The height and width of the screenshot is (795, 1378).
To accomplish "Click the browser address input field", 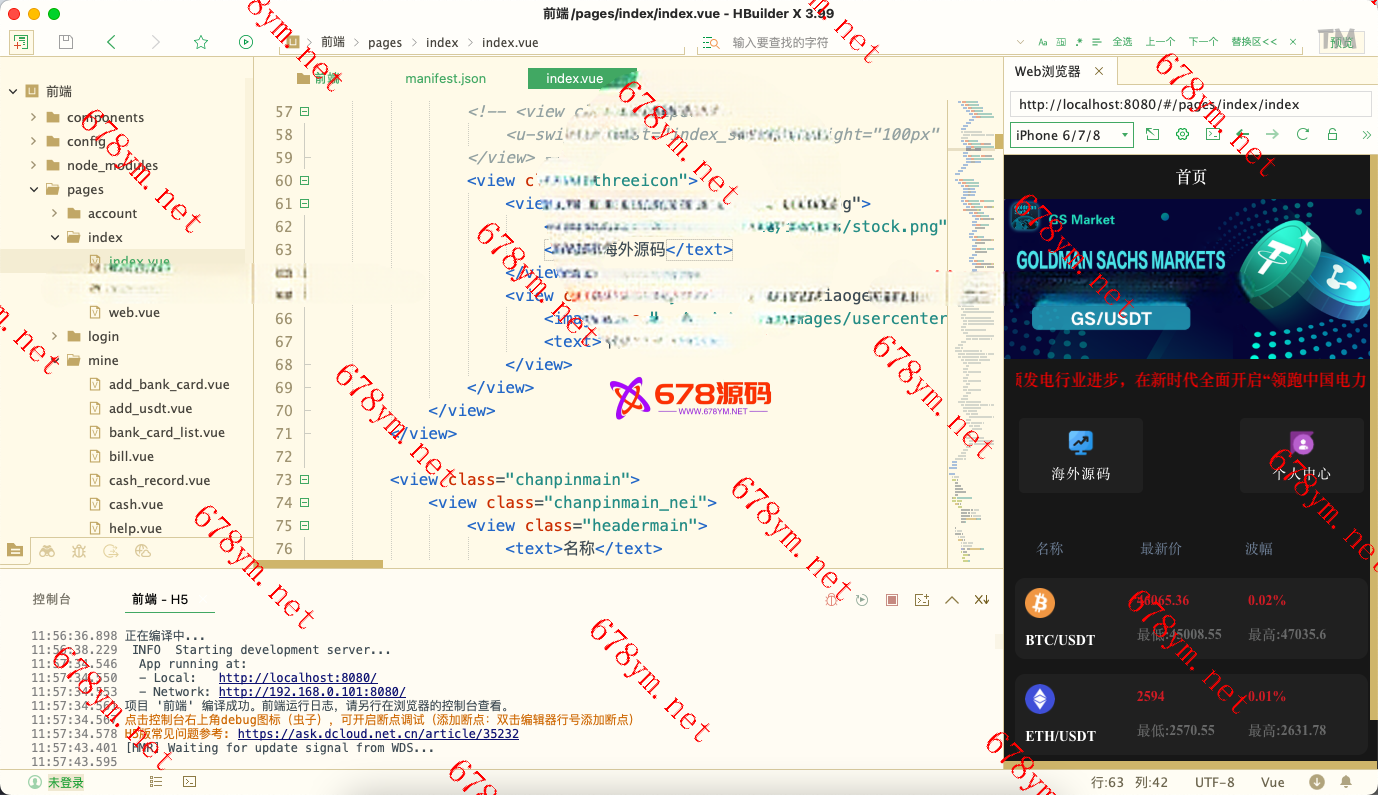I will (x=1188, y=103).
